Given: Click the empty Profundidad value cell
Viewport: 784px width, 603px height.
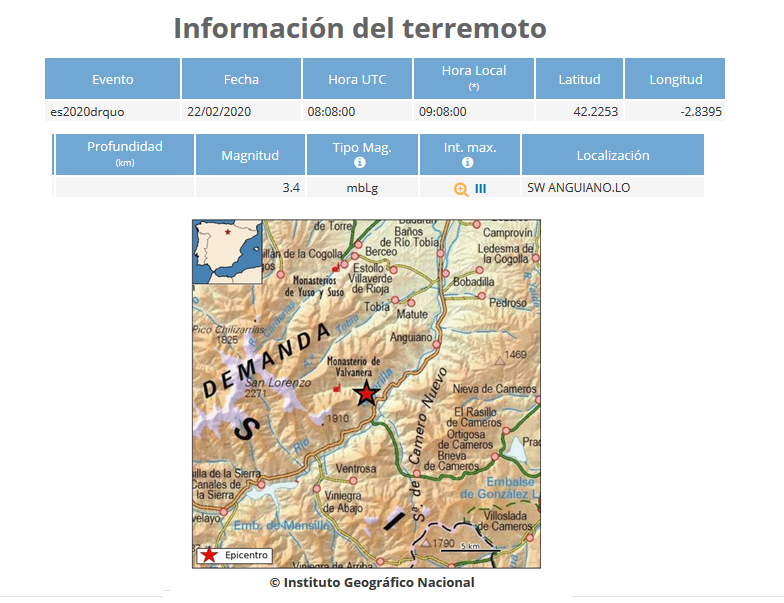Looking at the screenshot, I should (124, 187).
